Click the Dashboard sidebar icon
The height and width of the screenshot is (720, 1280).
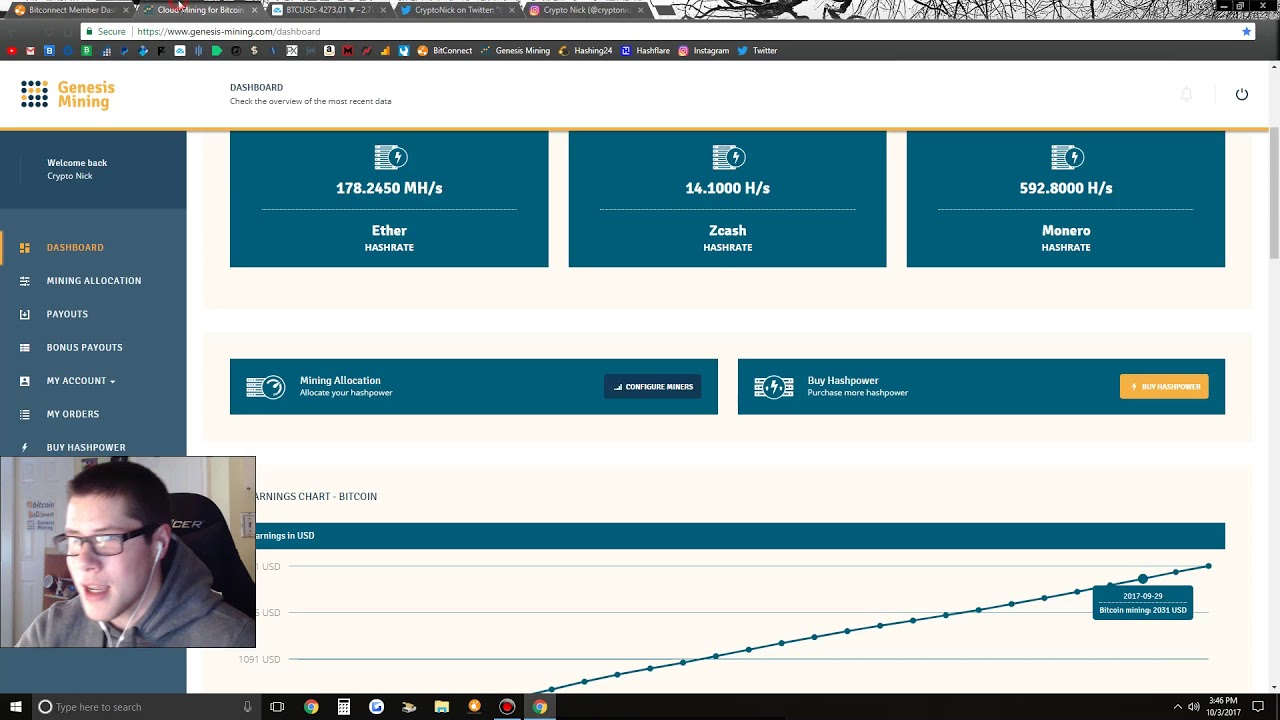25,247
